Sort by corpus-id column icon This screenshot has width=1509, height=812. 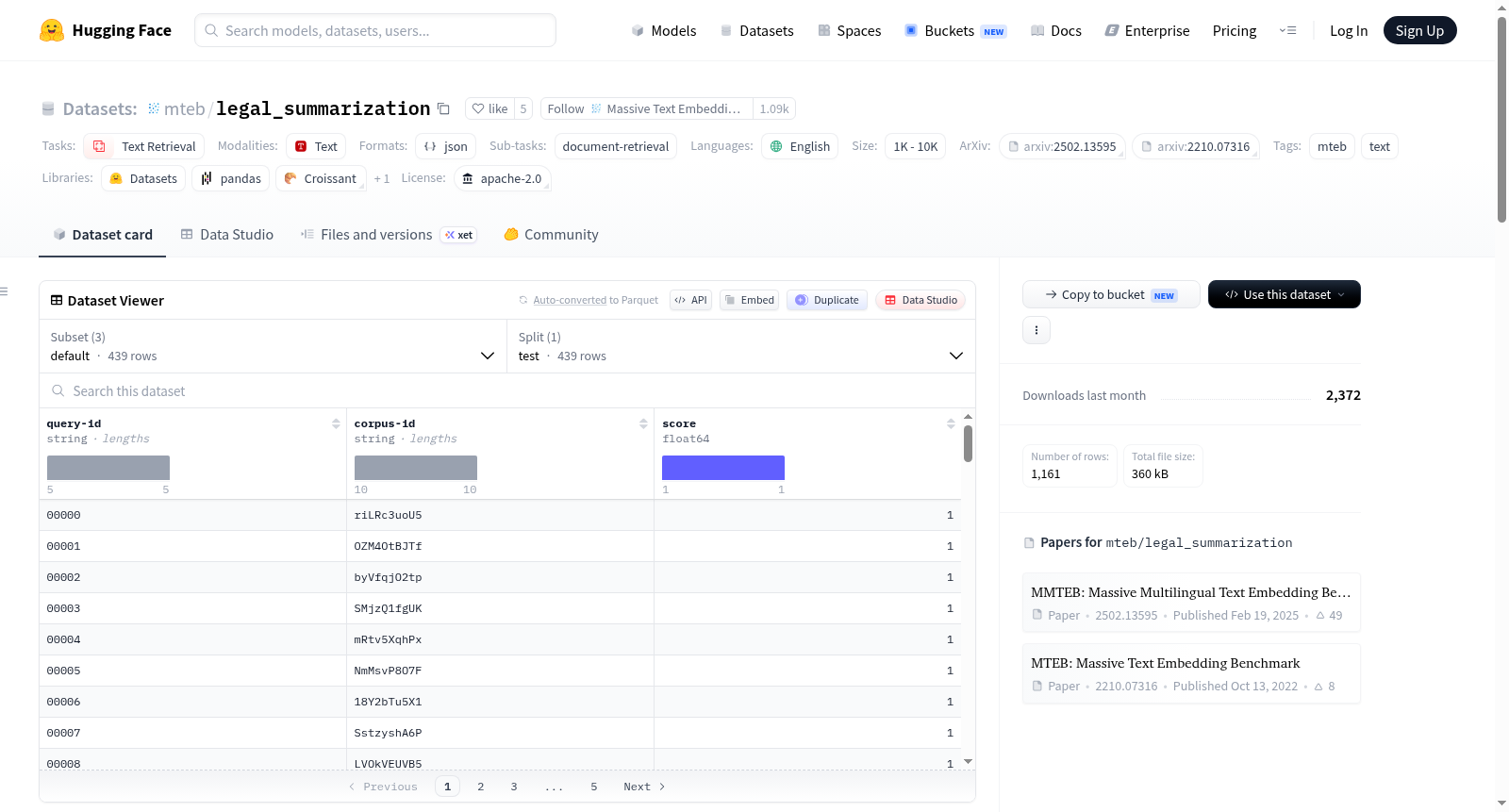coord(643,423)
